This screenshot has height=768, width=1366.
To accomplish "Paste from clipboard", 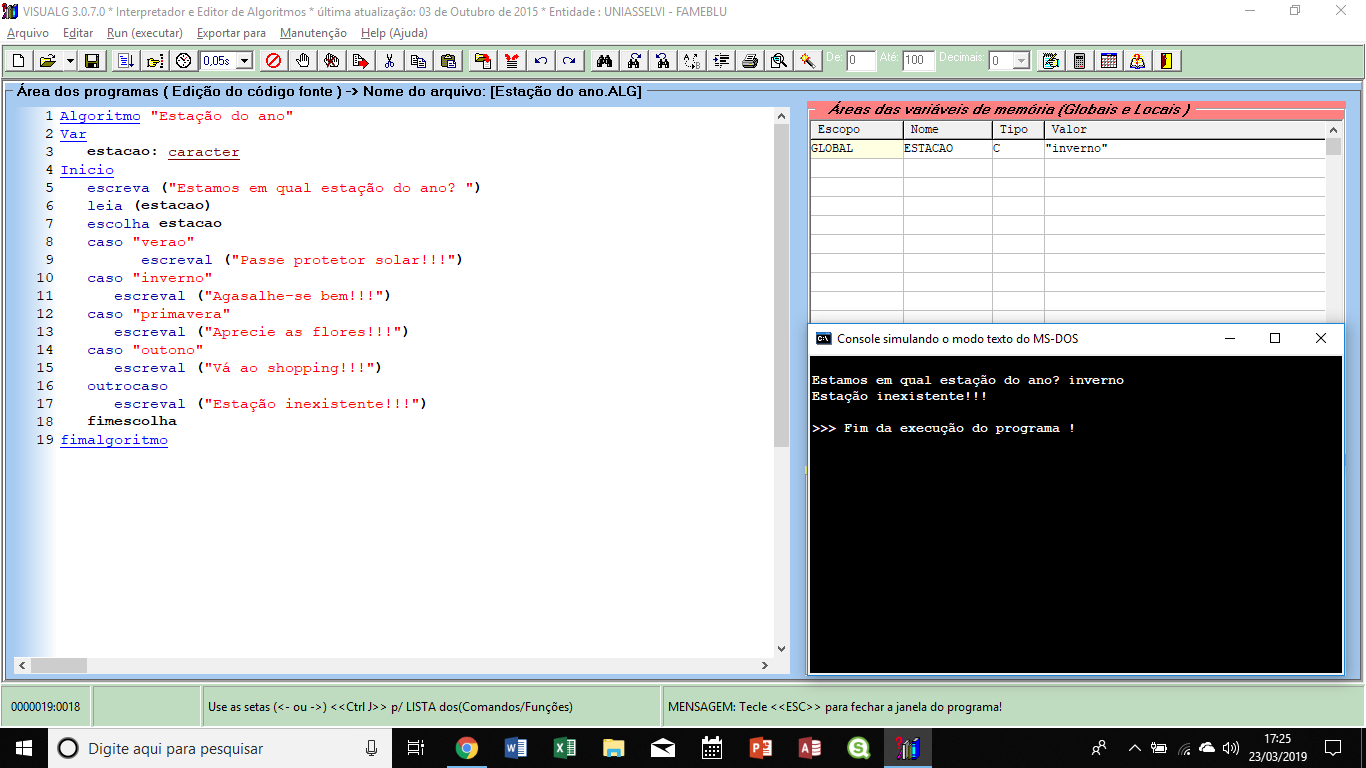I will (448, 61).
